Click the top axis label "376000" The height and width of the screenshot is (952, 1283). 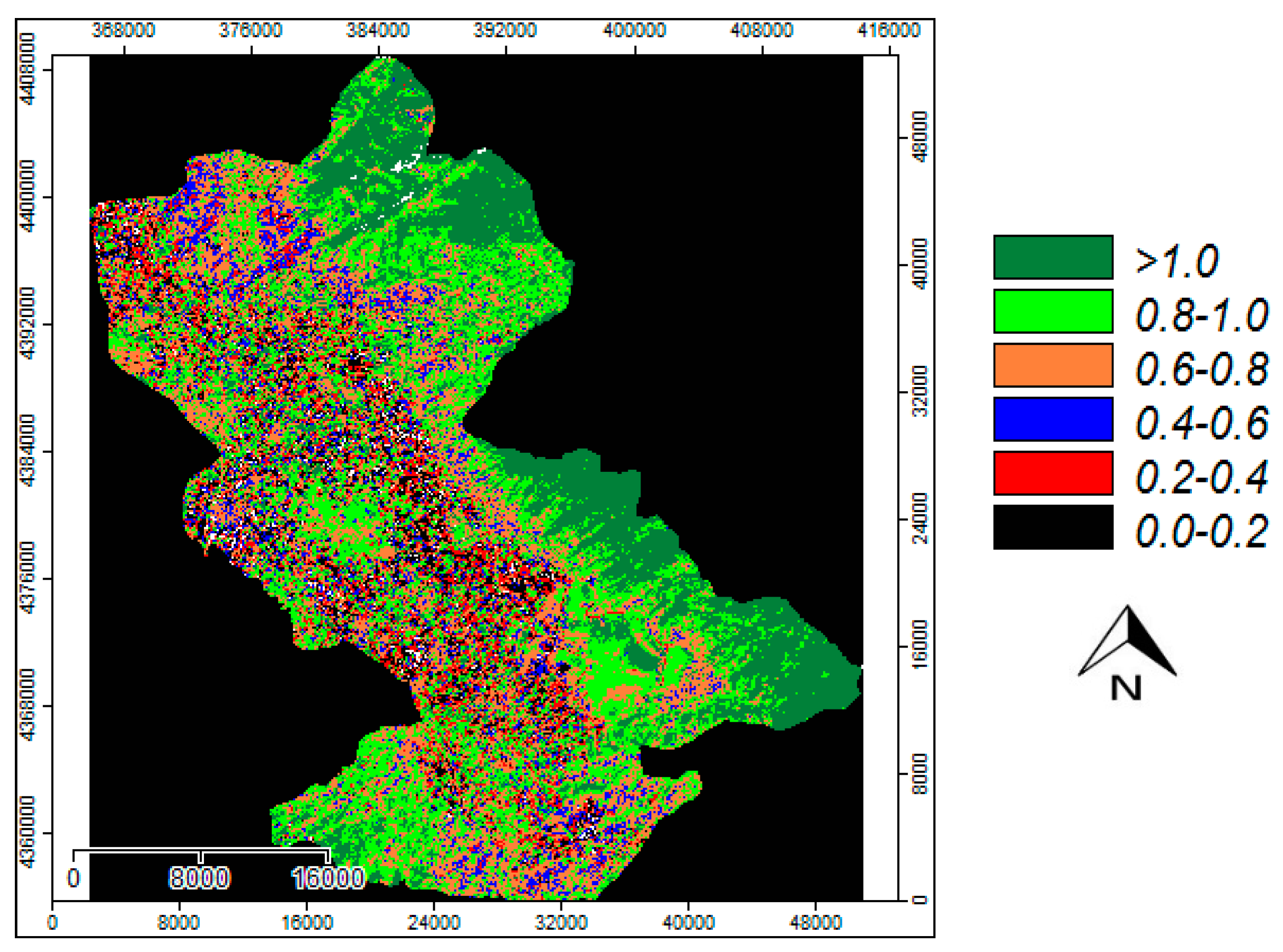(251, 30)
